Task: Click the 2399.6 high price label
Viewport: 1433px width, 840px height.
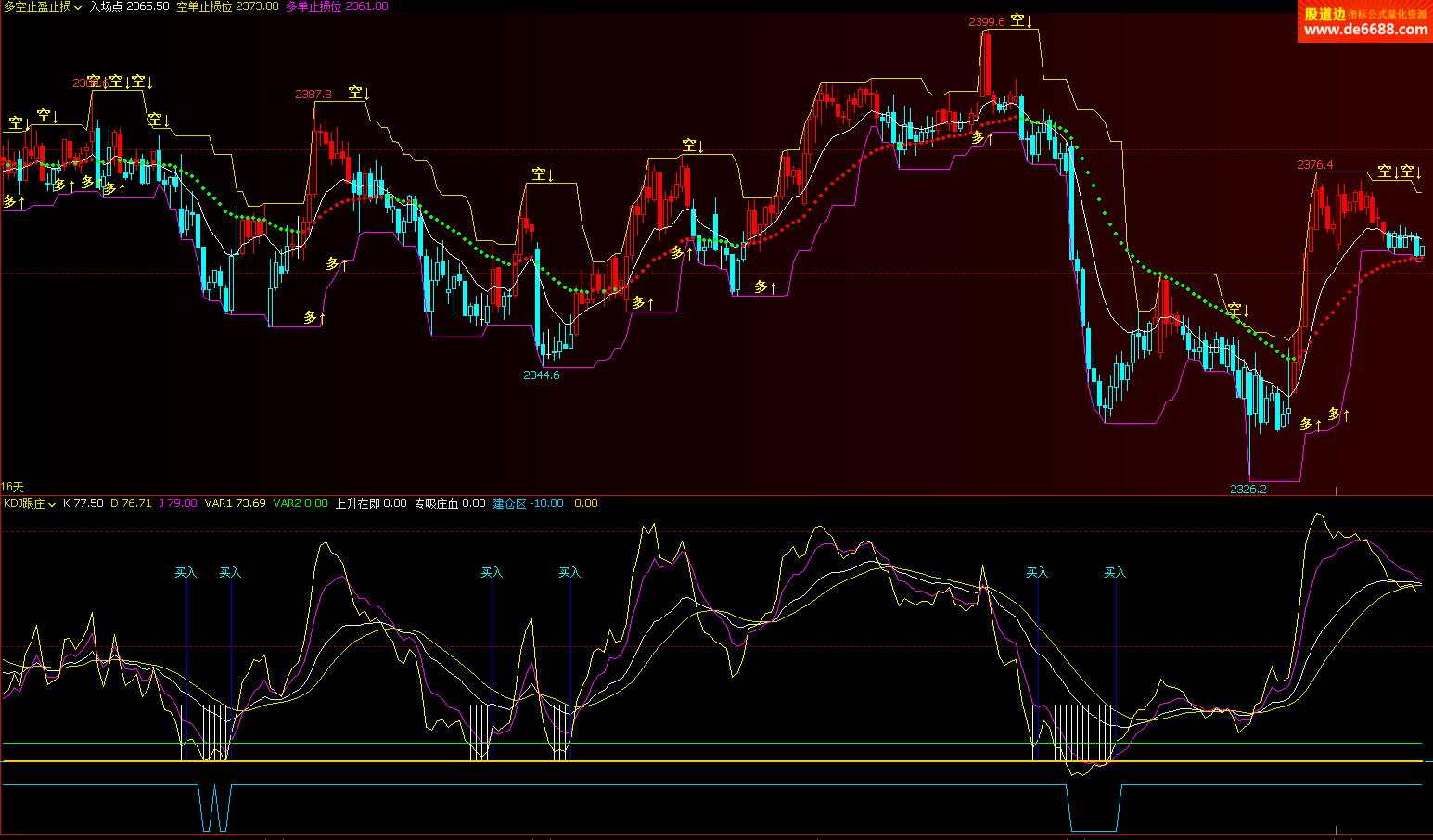Action: [x=987, y=22]
